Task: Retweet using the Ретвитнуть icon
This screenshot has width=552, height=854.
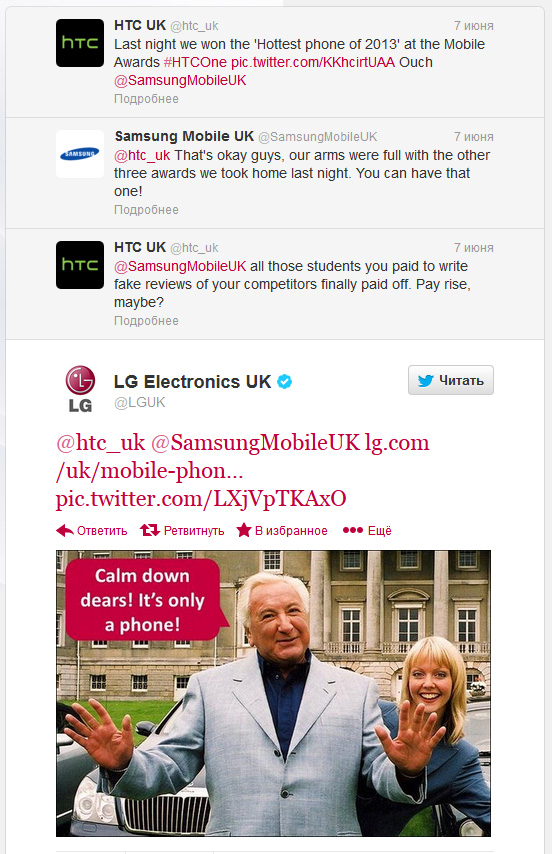Action: tap(149, 530)
